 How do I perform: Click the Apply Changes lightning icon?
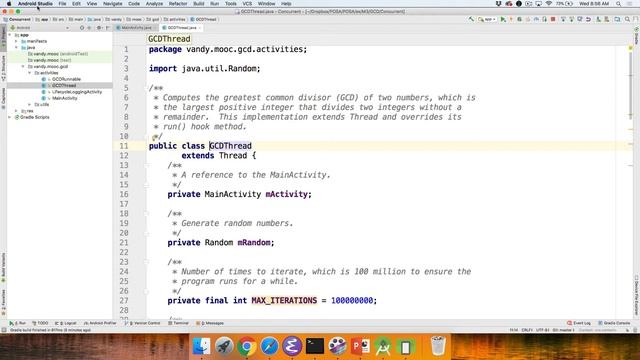pos(511,19)
